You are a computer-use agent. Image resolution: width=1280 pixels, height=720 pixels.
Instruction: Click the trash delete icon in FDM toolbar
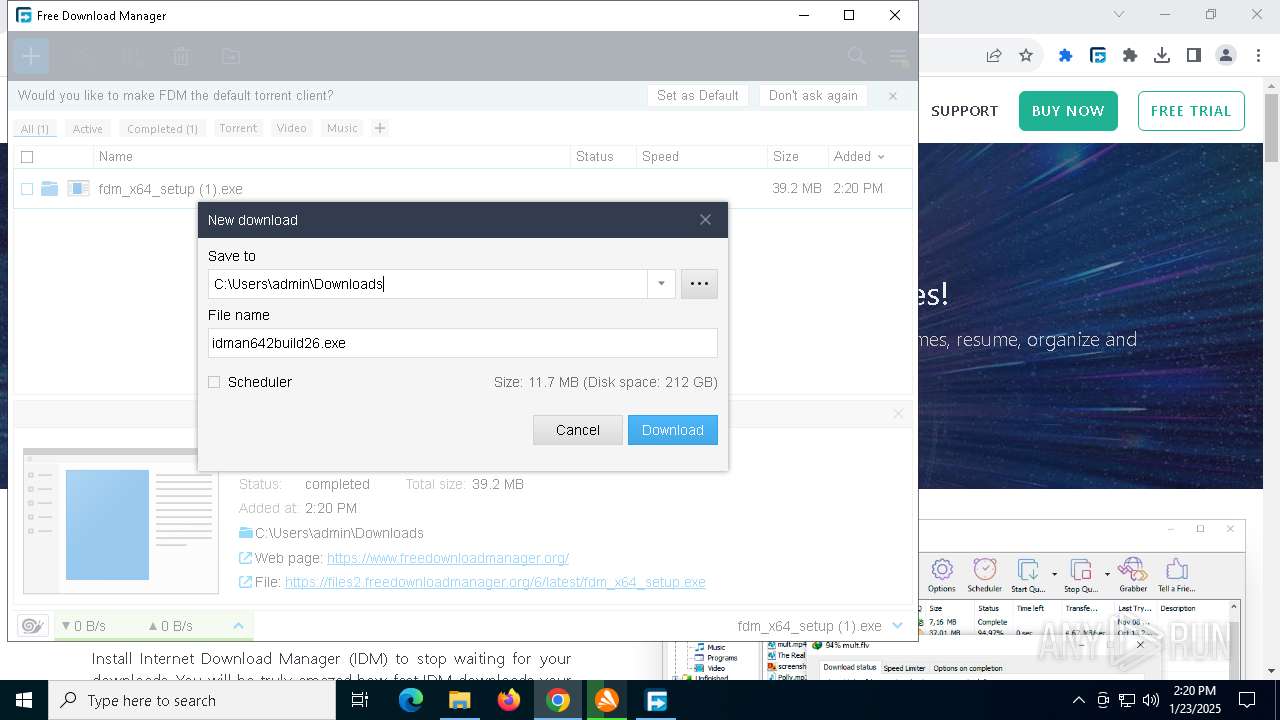point(181,56)
